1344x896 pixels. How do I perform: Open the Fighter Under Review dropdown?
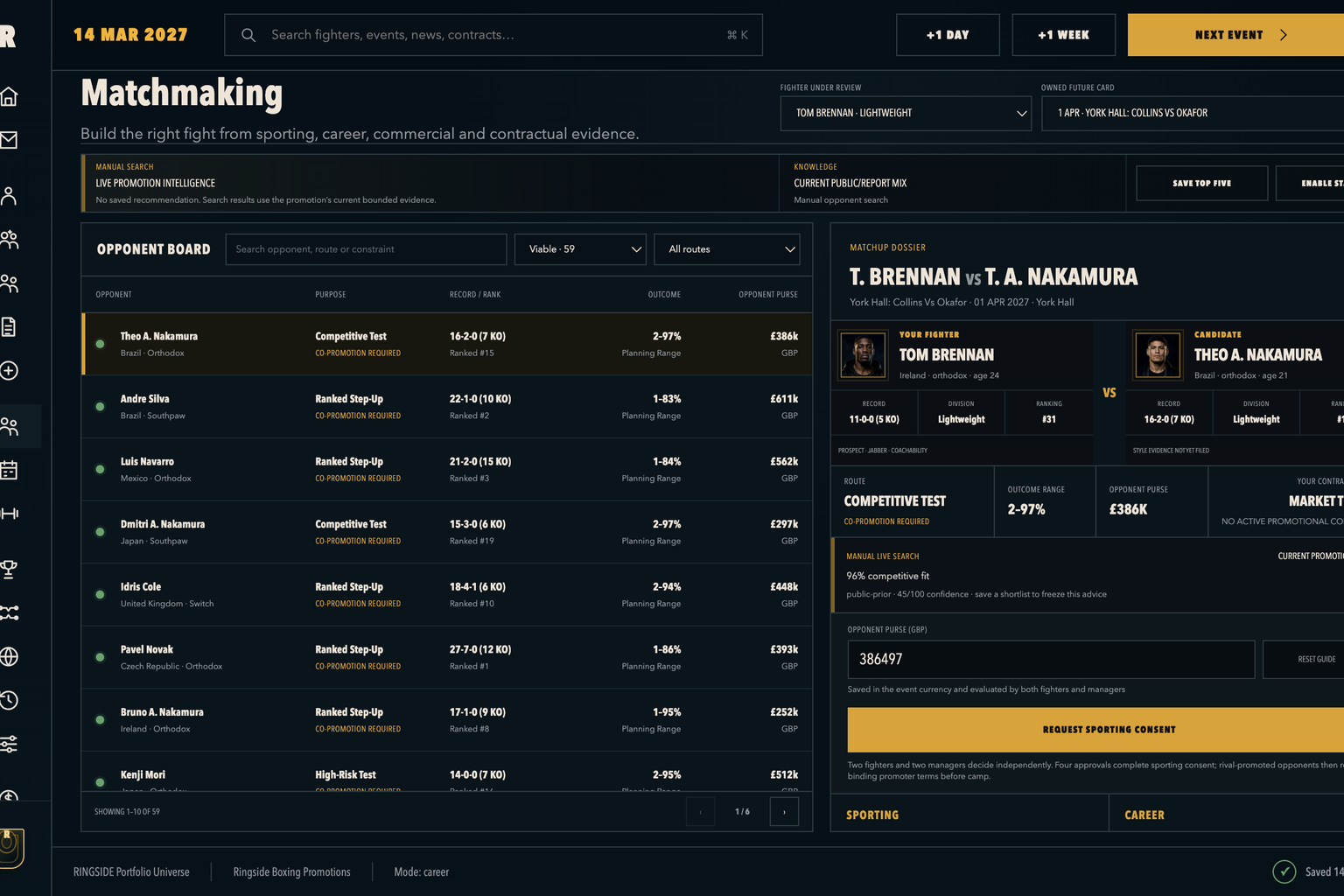tap(906, 114)
